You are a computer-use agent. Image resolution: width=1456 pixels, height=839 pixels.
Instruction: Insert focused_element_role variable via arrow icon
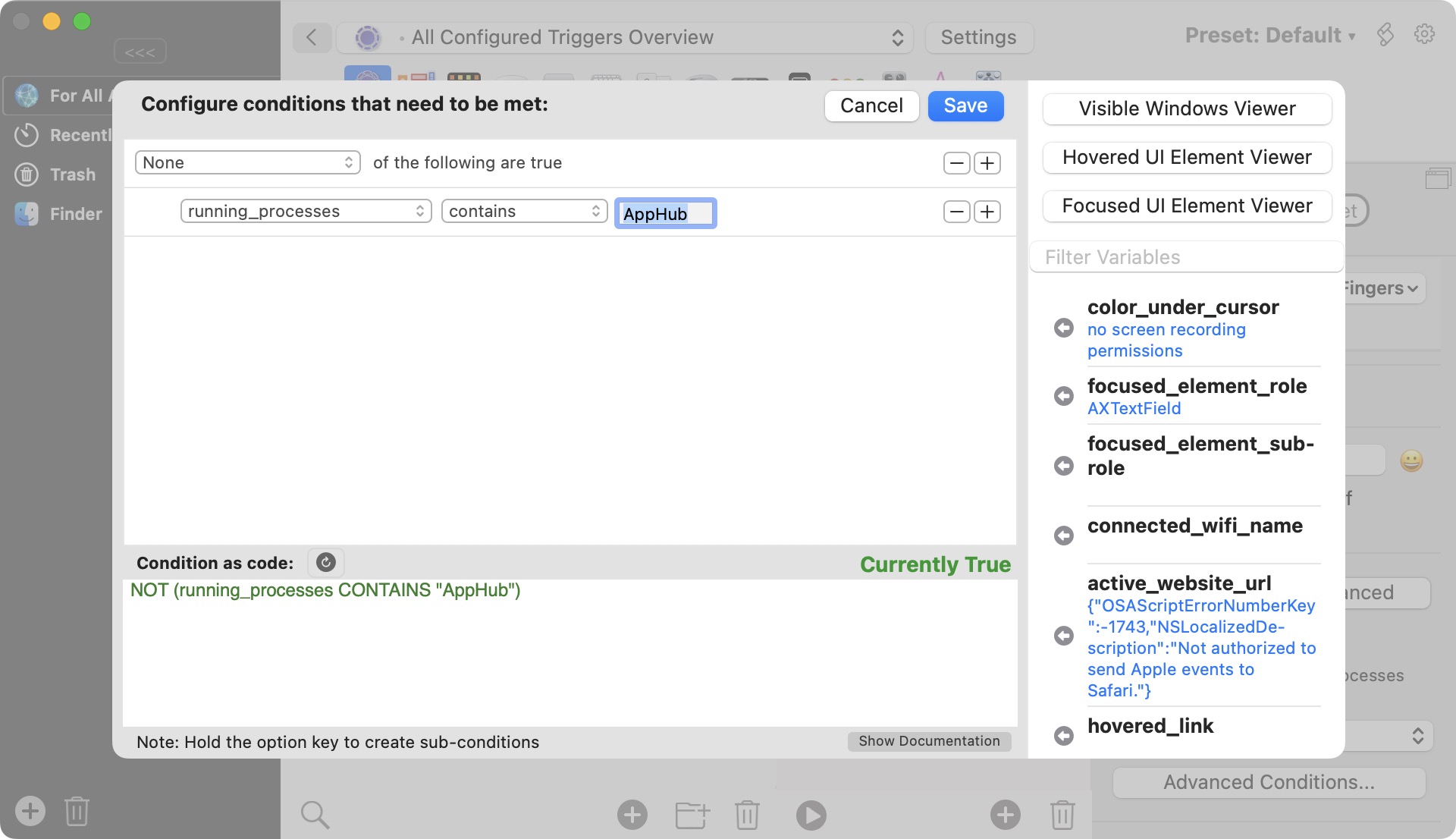(x=1064, y=396)
